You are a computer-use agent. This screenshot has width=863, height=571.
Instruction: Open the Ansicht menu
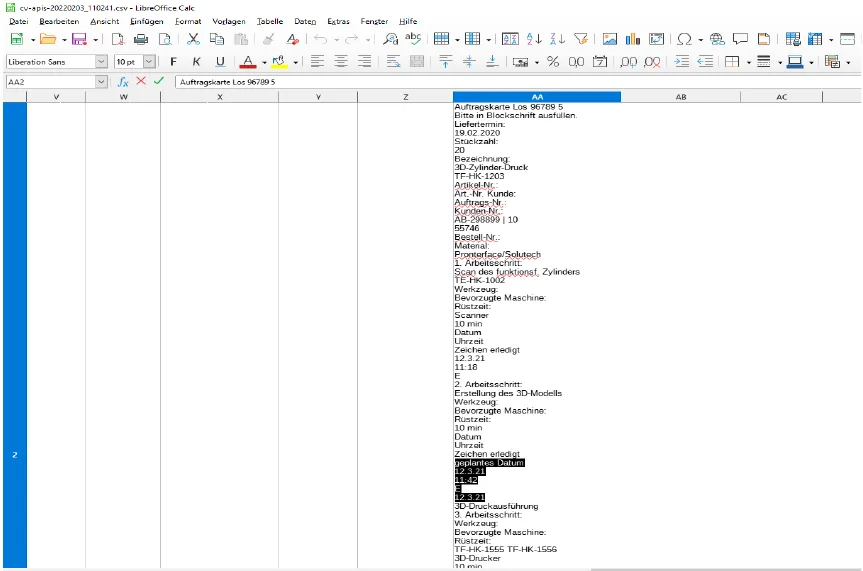(x=105, y=21)
